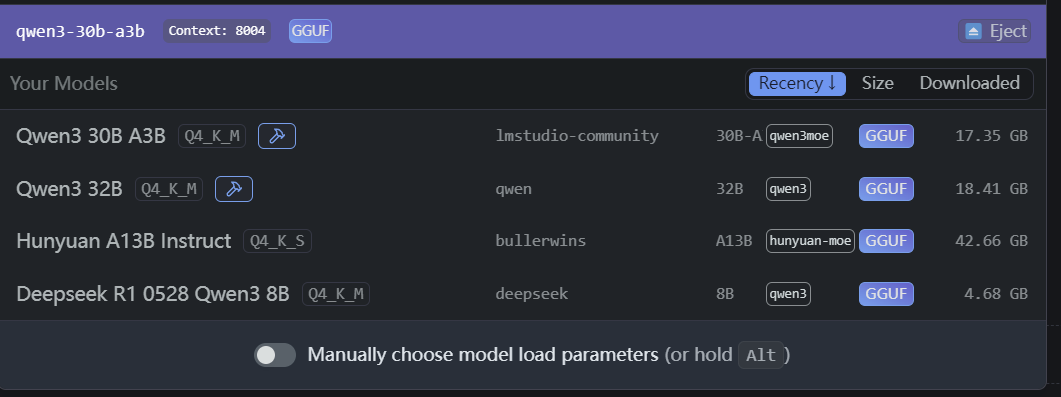Click the Context: 8004 badge
The image size is (1061, 397).
[217, 31]
